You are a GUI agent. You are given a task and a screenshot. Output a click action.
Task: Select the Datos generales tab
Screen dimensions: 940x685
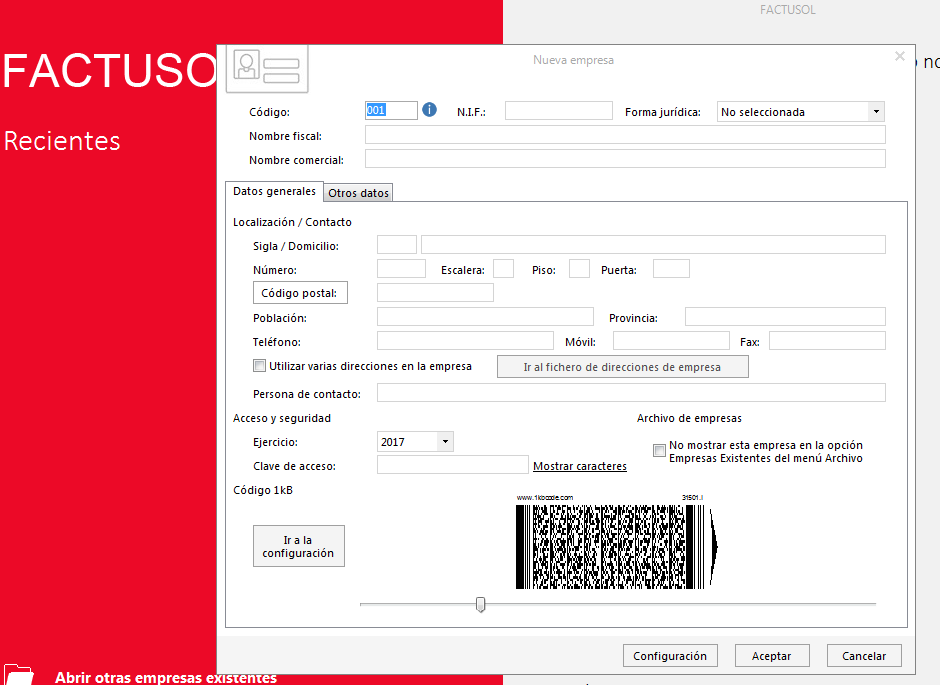coord(275,191)
